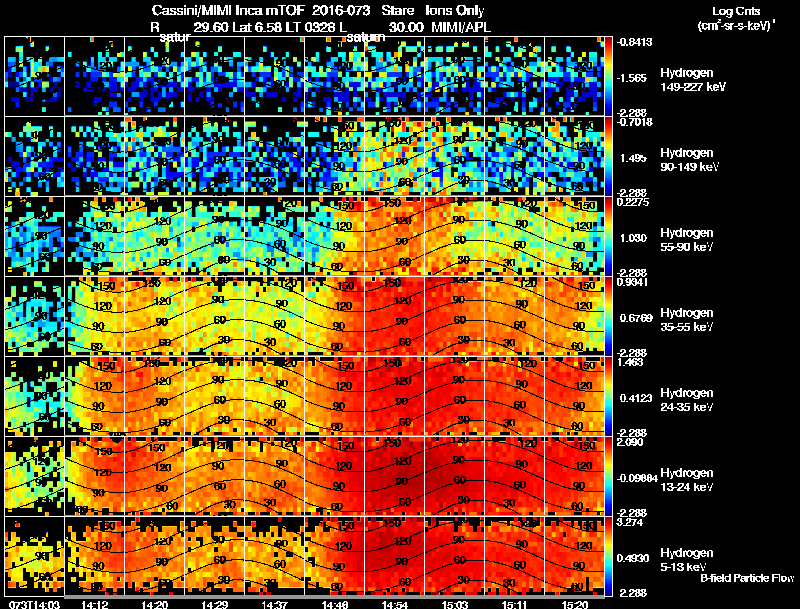The image size is (800, 609).
Task: Click the word Stare in the header
Action: click(398, 10)
